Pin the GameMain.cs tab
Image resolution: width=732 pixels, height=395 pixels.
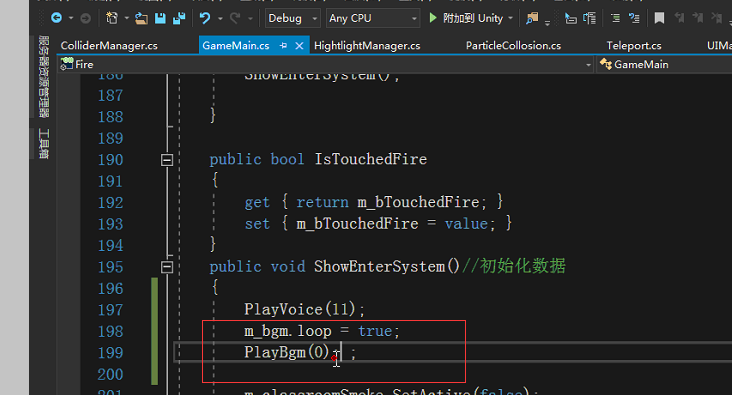[283, 46]
